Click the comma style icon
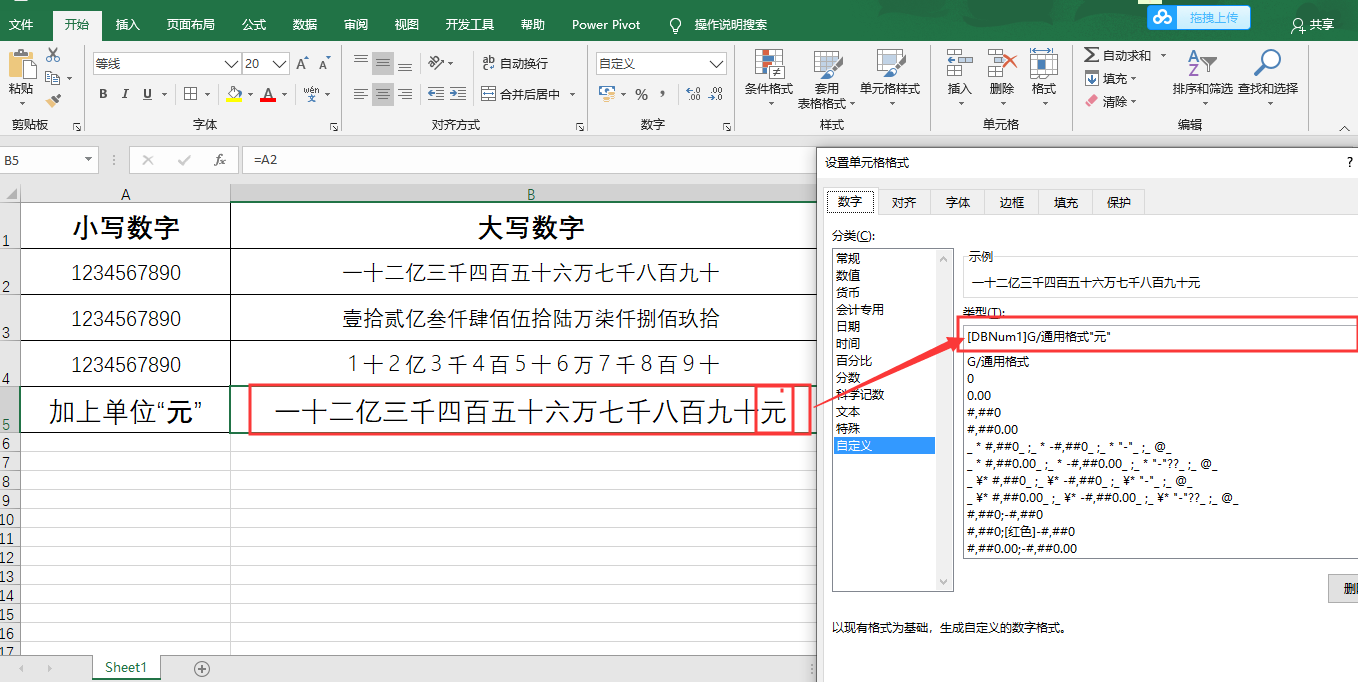The height and width of the screenshot is (682, 1358). click(x=663, y=94)
